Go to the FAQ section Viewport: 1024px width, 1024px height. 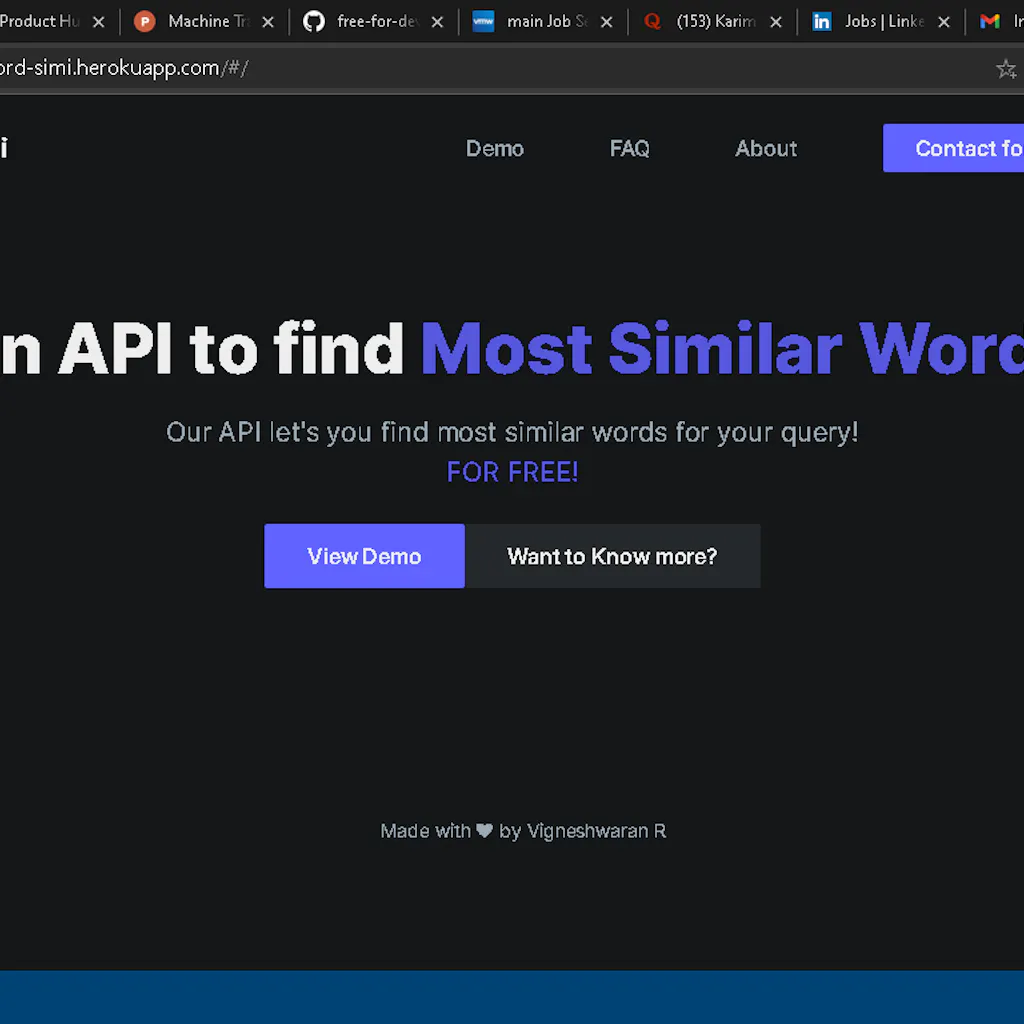(x=629, y=148)
